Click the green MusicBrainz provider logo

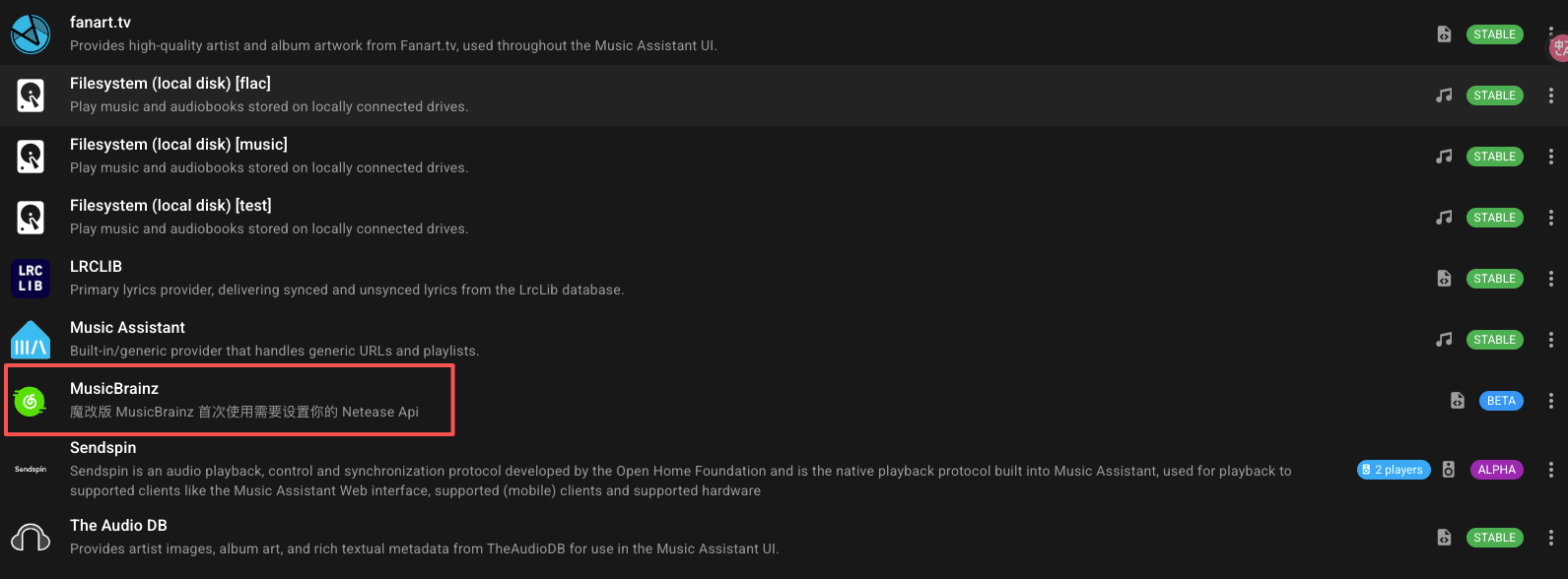coord(31,400)
